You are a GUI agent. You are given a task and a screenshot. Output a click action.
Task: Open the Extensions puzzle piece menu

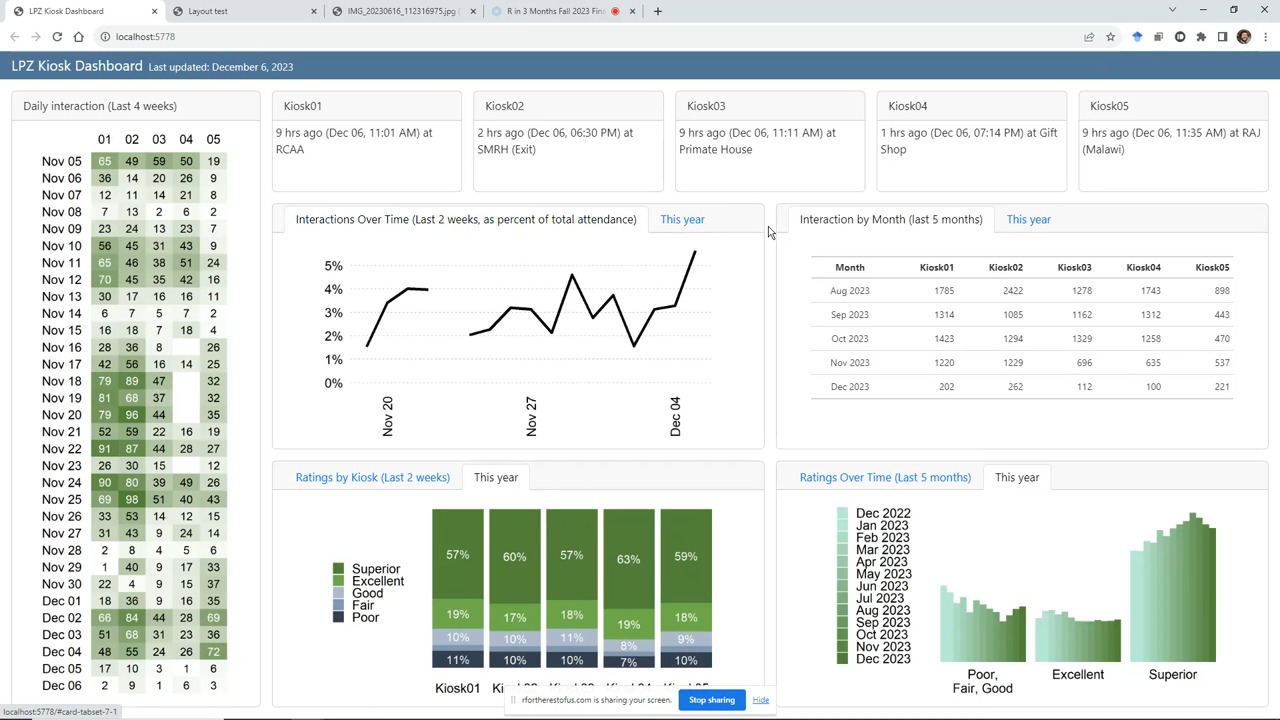1201,37
